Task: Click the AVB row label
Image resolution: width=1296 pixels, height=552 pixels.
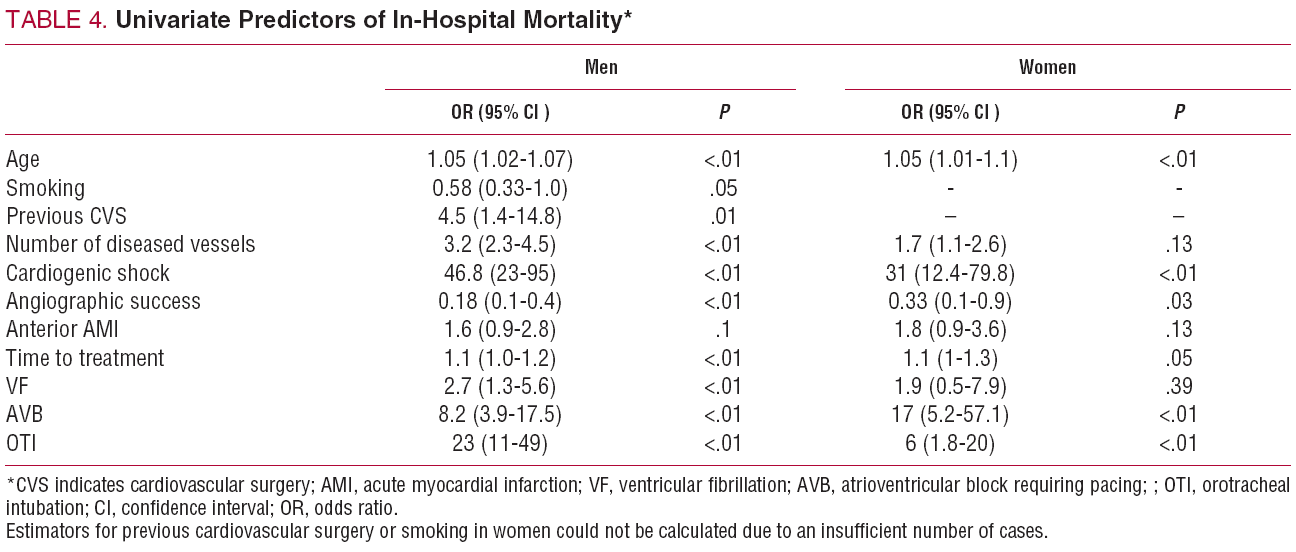Action: (x=24, y=414)
